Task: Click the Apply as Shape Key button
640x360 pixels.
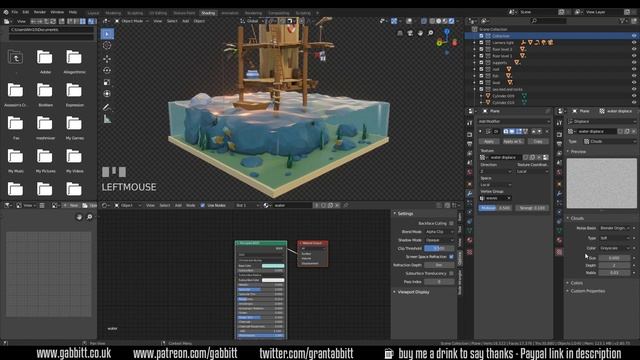Action: 513,141
